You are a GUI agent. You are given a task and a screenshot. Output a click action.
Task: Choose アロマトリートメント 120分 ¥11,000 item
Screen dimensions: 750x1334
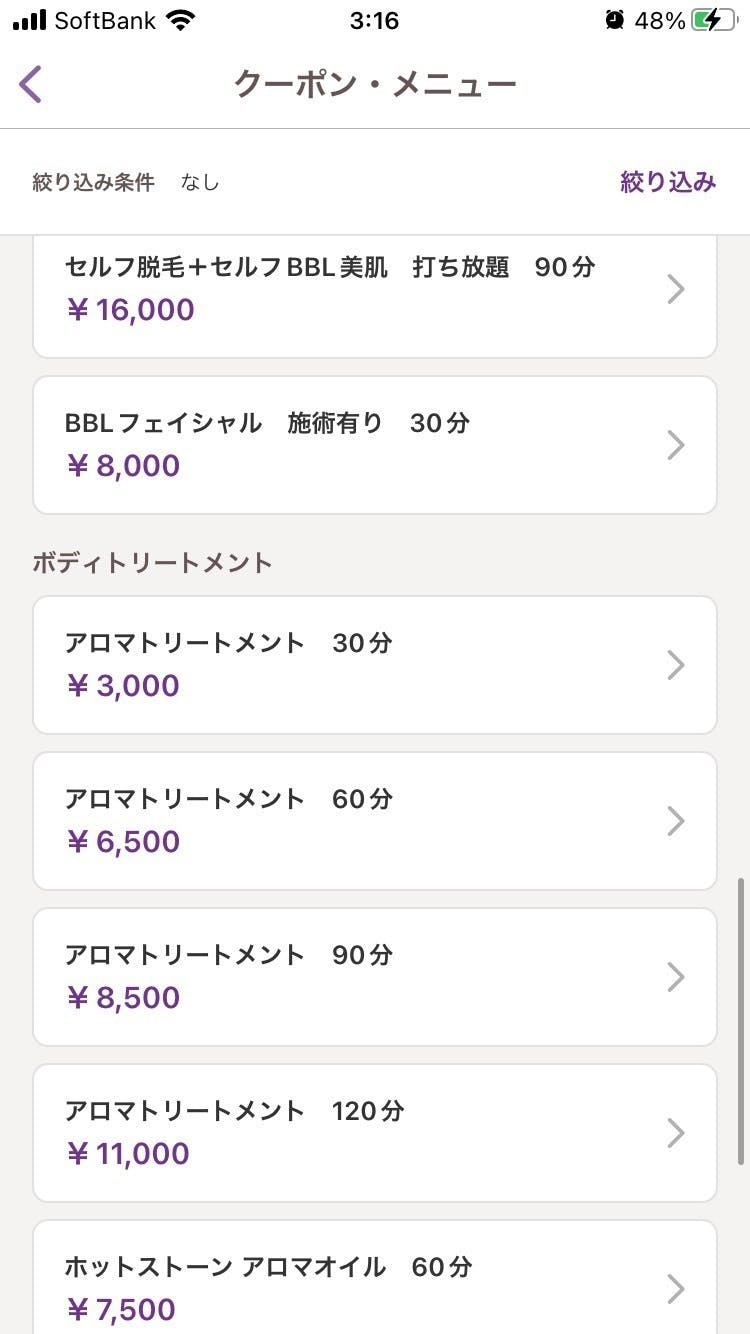[x=375, y=1133]
